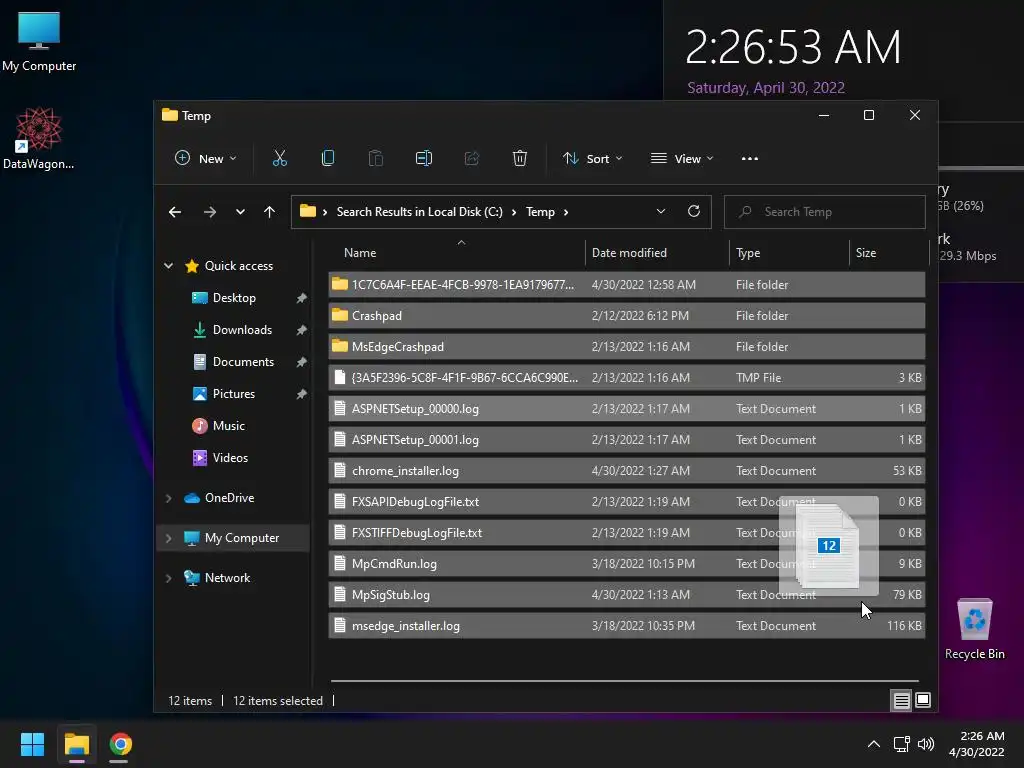The width and height of the screenshot is (1024, 768).
Task: Select Recycle Bin on desktop
Action: coord(974,628)
